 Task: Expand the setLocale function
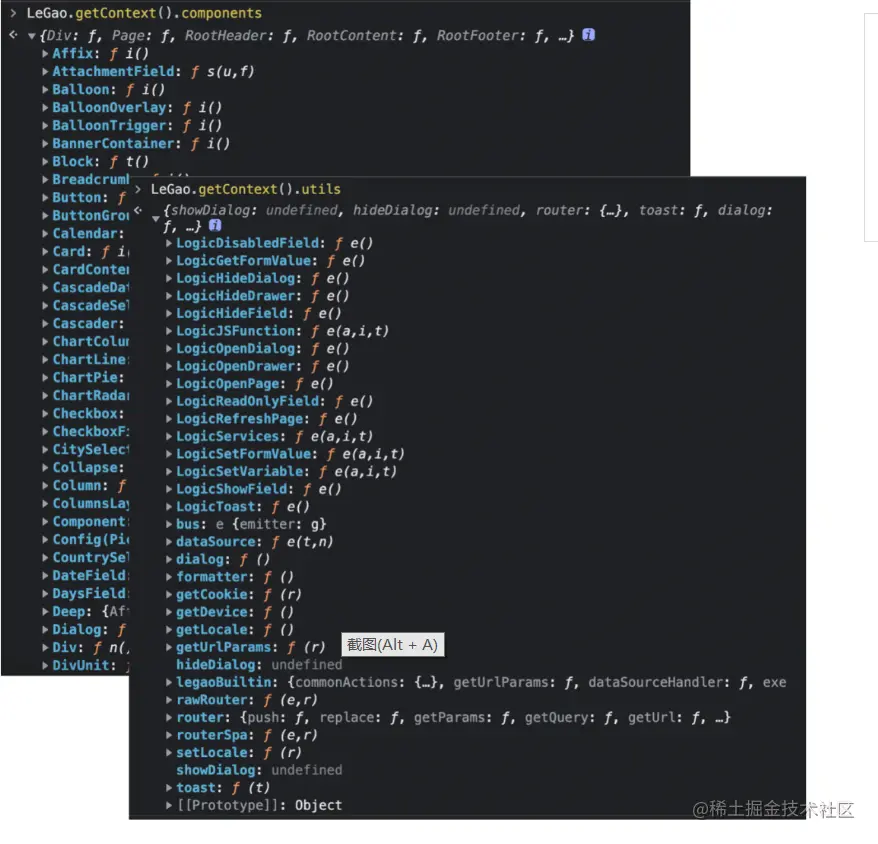click(x=169, y=752)
